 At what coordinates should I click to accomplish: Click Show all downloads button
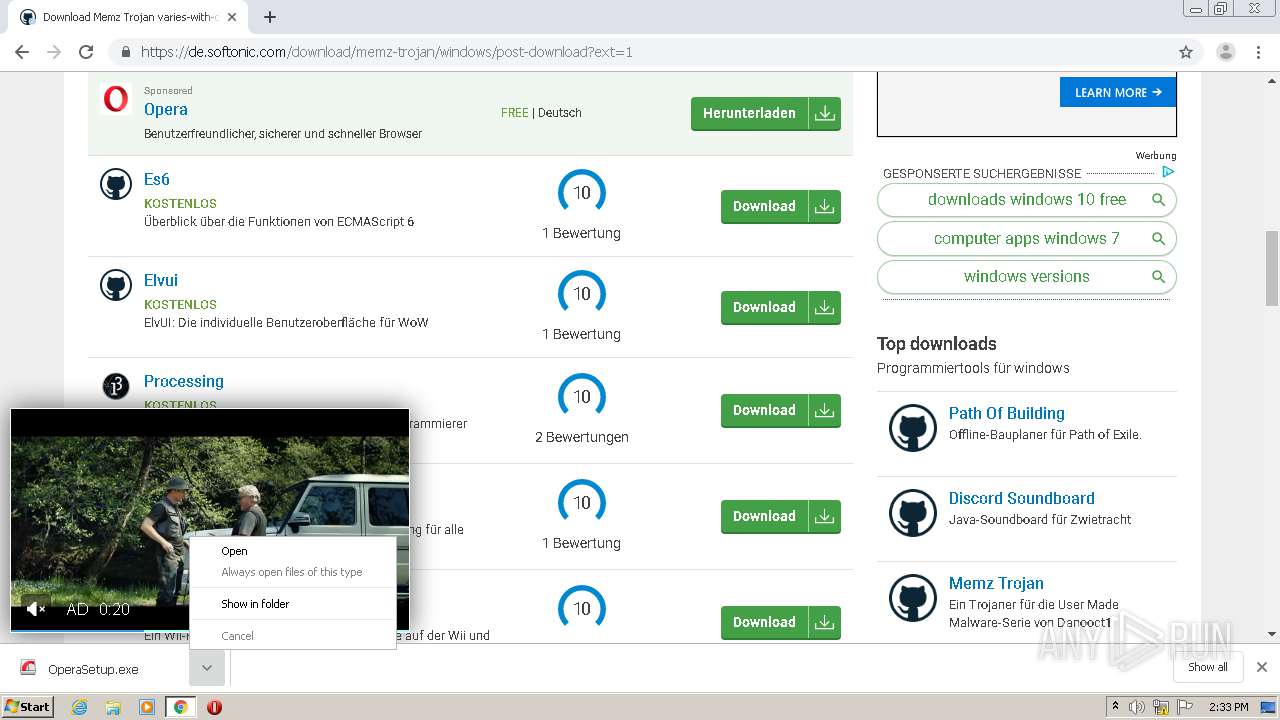point(1207,667)
